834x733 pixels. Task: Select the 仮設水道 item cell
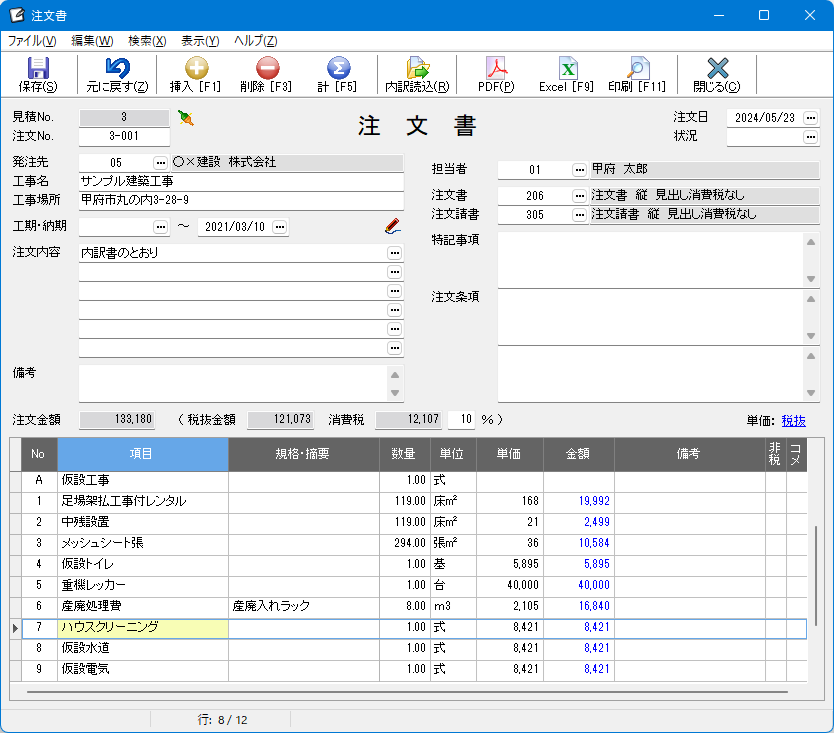(x=143, y=648)
